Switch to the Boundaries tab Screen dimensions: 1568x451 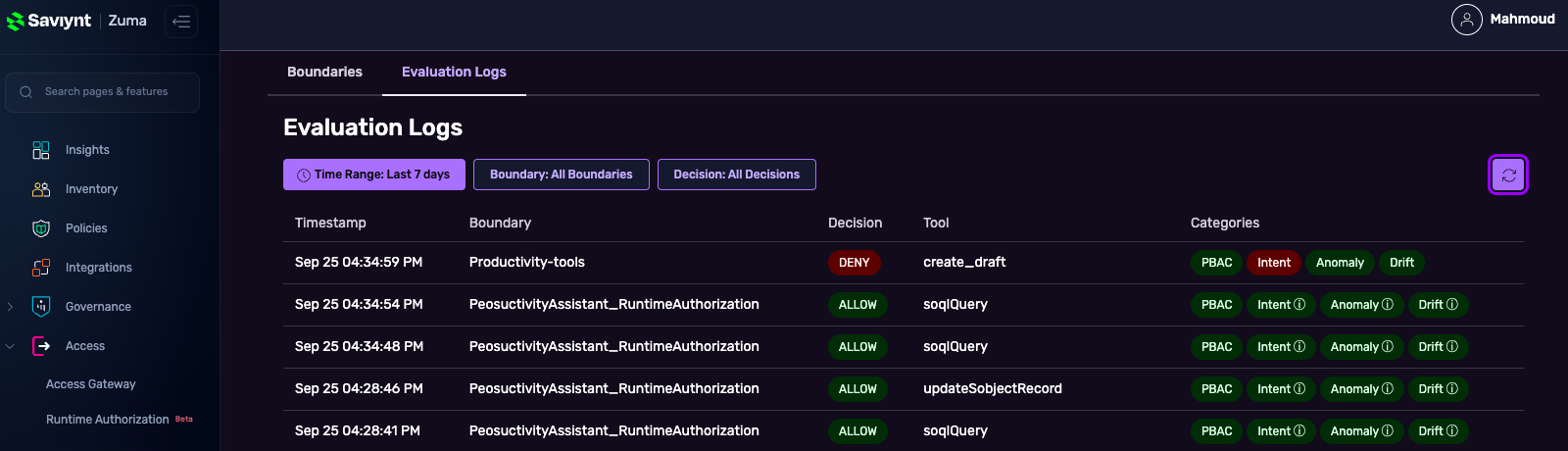tap(324, 72)
